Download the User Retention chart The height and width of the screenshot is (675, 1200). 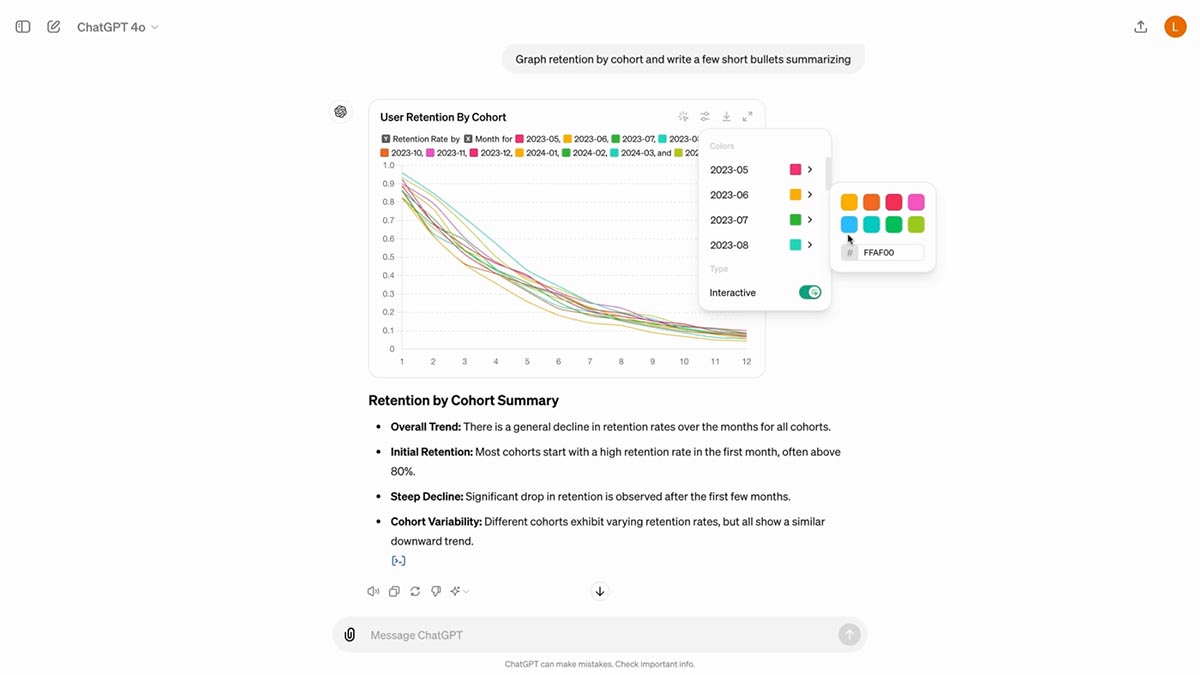(x=726, y=117)
